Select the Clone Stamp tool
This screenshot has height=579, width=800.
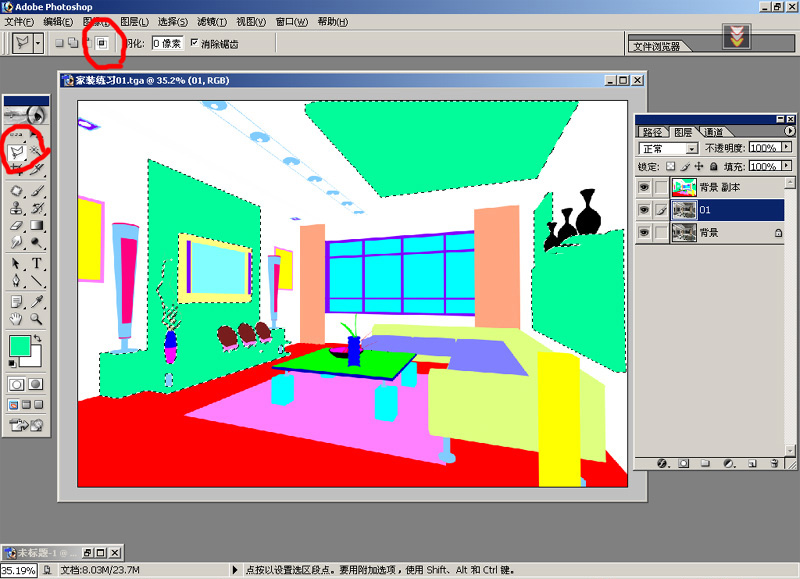[x=16, y=208]
